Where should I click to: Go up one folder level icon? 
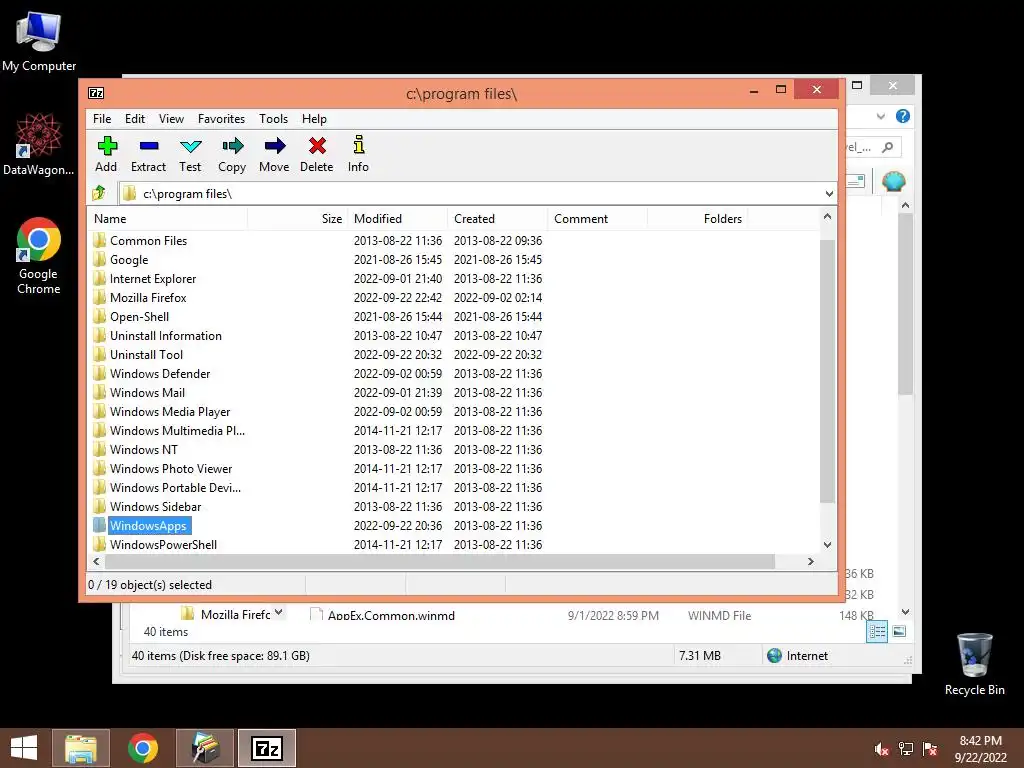[99, 193]
